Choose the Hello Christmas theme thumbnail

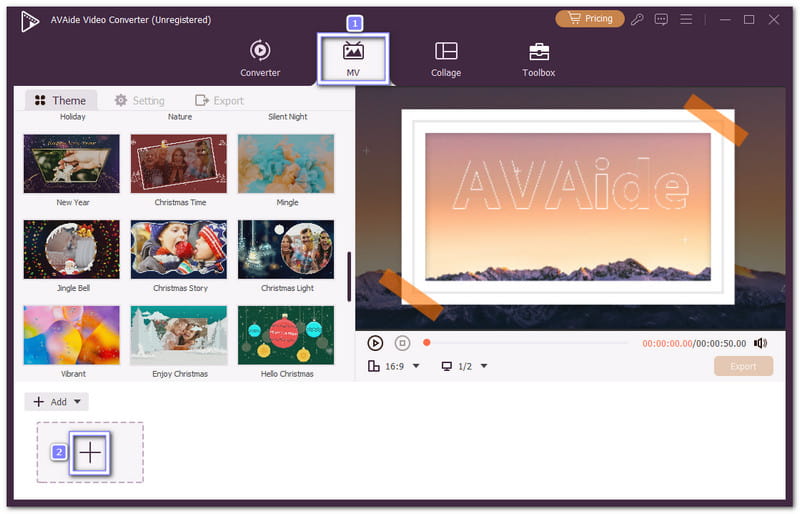pos(286,335)
